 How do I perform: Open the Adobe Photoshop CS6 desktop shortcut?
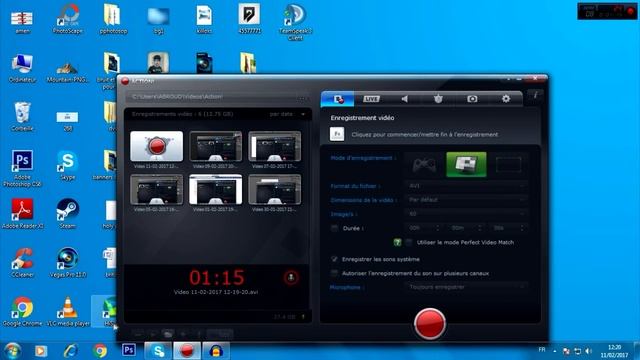pyautogui.click(x=22, y=169)
